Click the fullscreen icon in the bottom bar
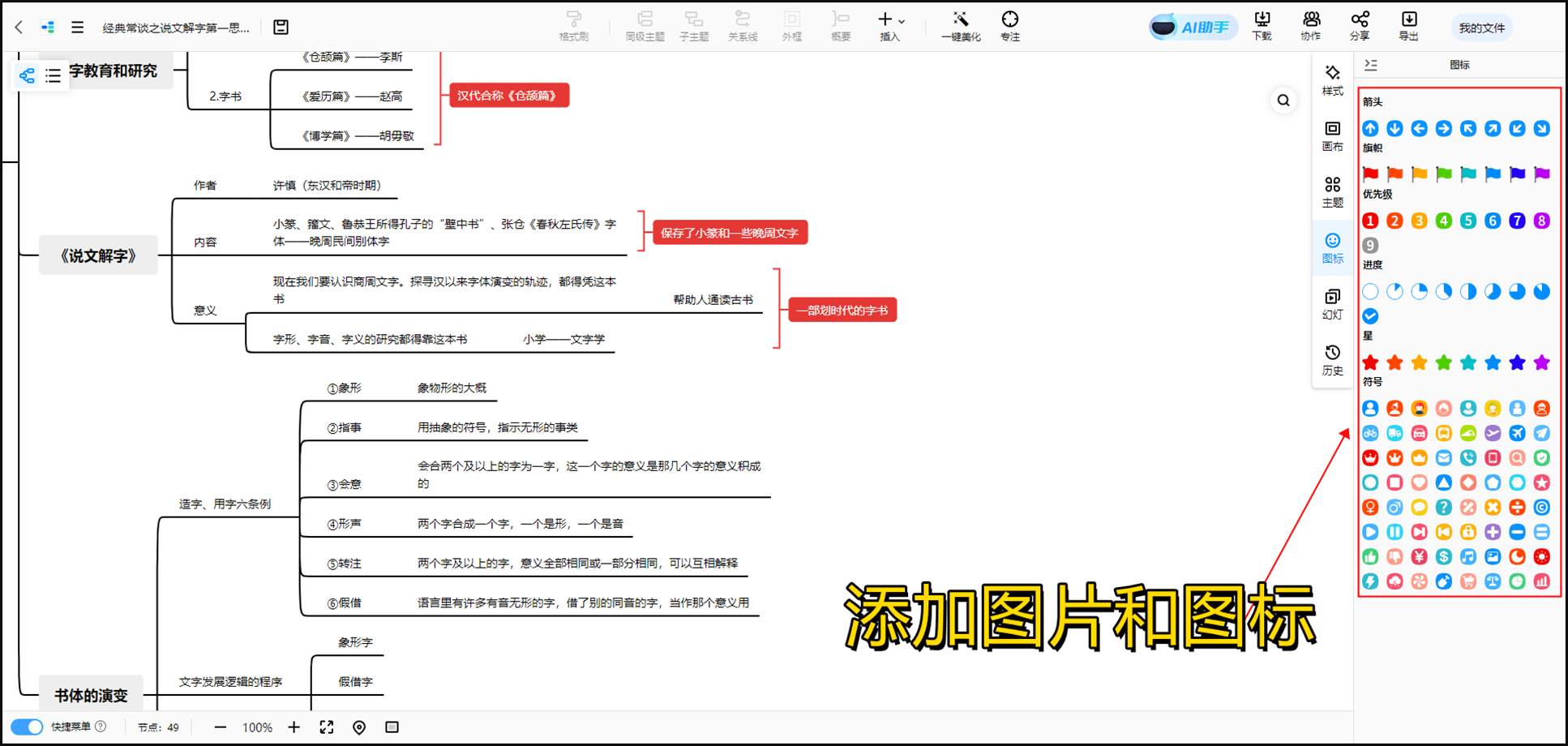 click(x=327, y=727)
